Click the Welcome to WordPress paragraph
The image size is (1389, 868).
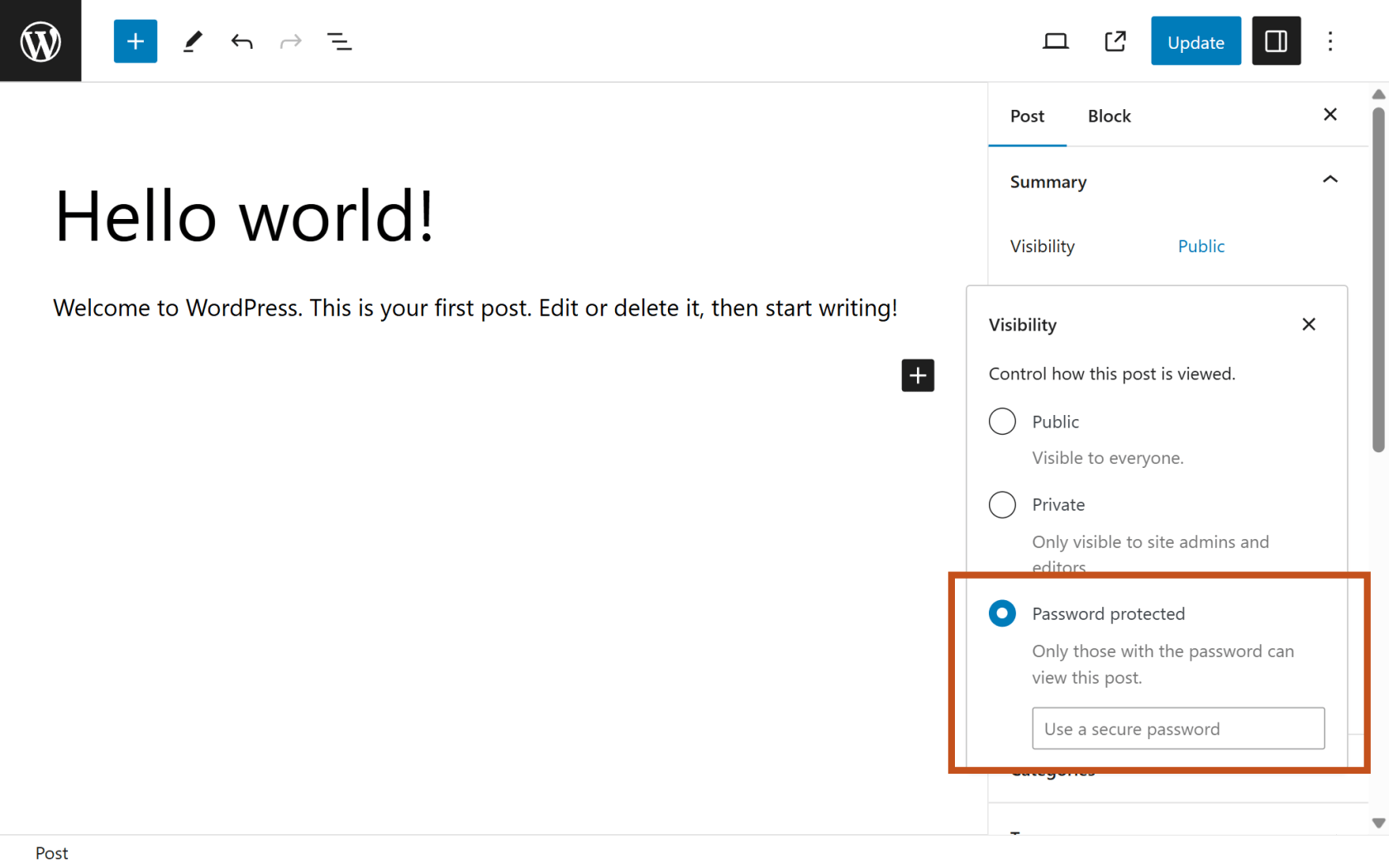tap(475, 308)
